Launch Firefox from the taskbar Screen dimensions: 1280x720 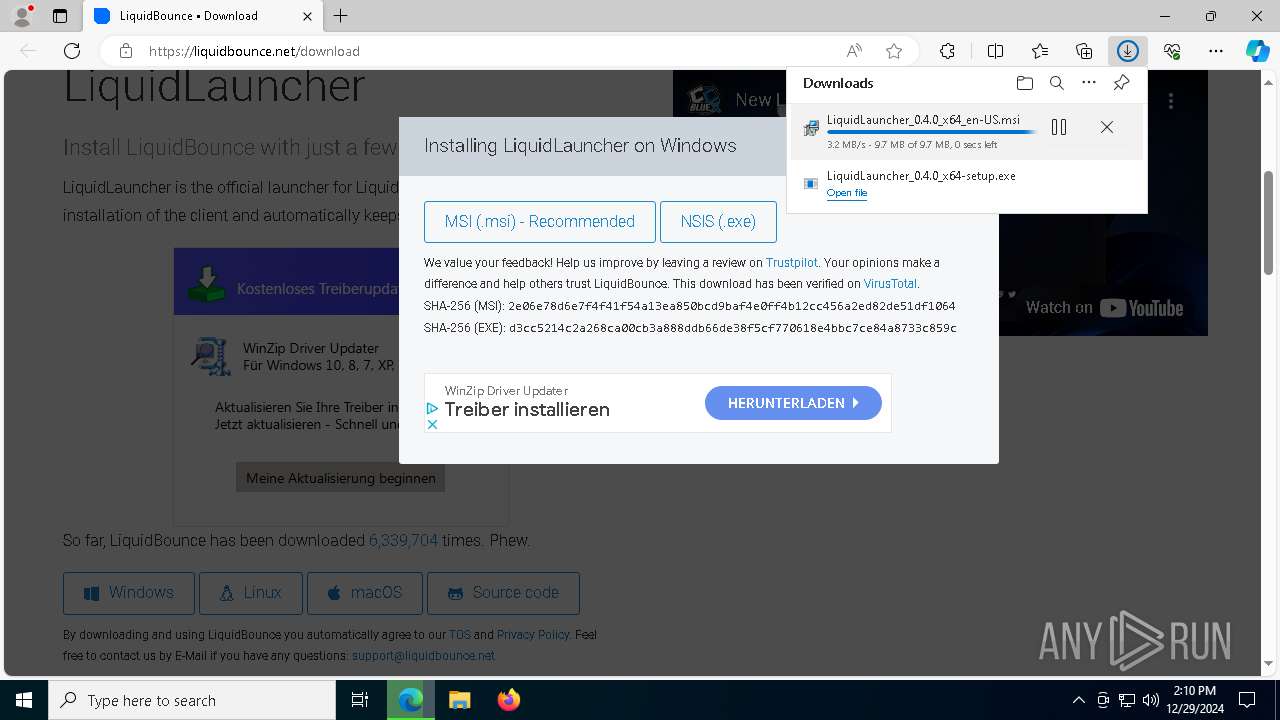pyautogui.click(x=509, y=700)
